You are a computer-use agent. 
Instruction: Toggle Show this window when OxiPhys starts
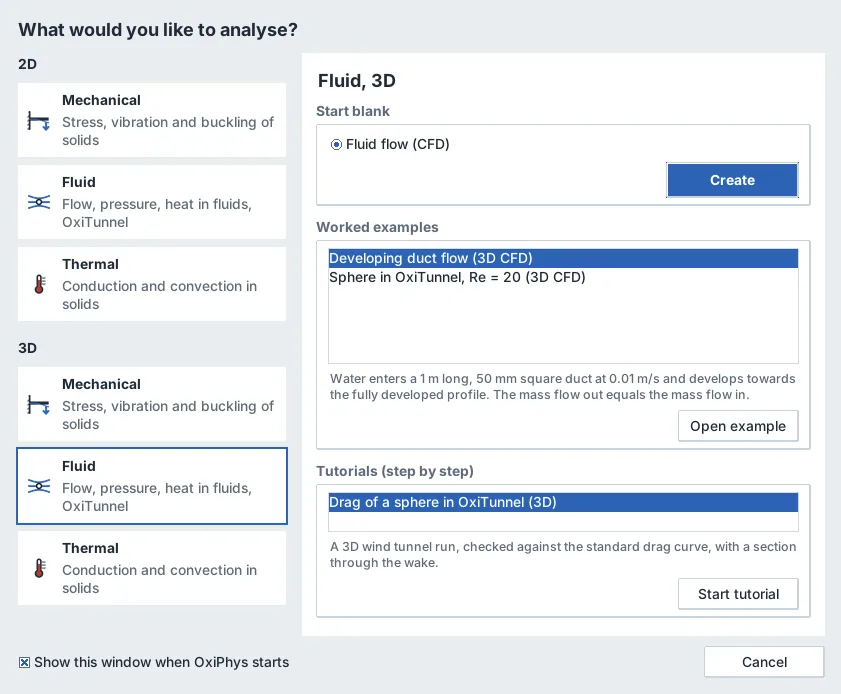[x=24, y=662]
